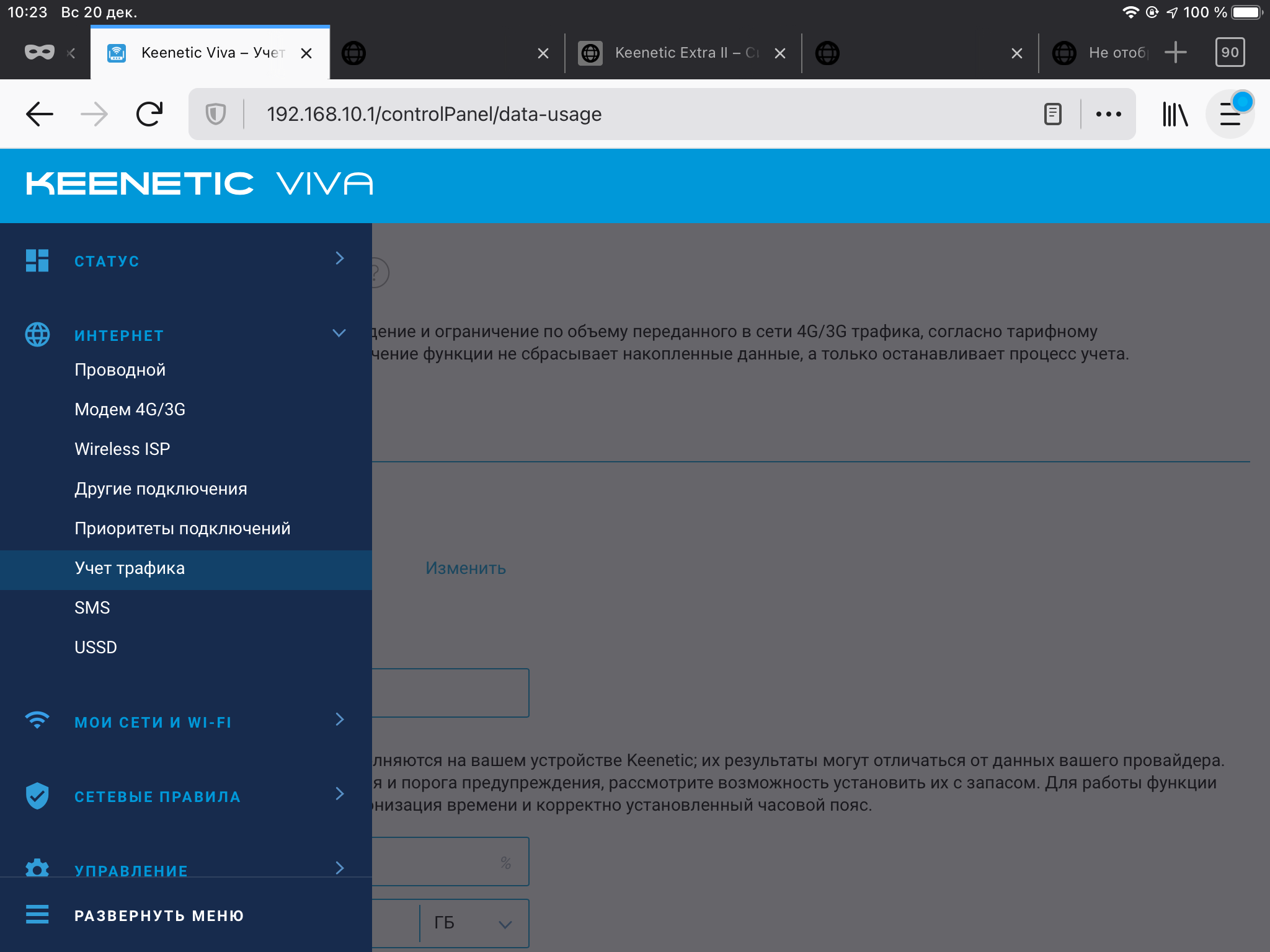Open the private browsing mask tab

[40, 53]
